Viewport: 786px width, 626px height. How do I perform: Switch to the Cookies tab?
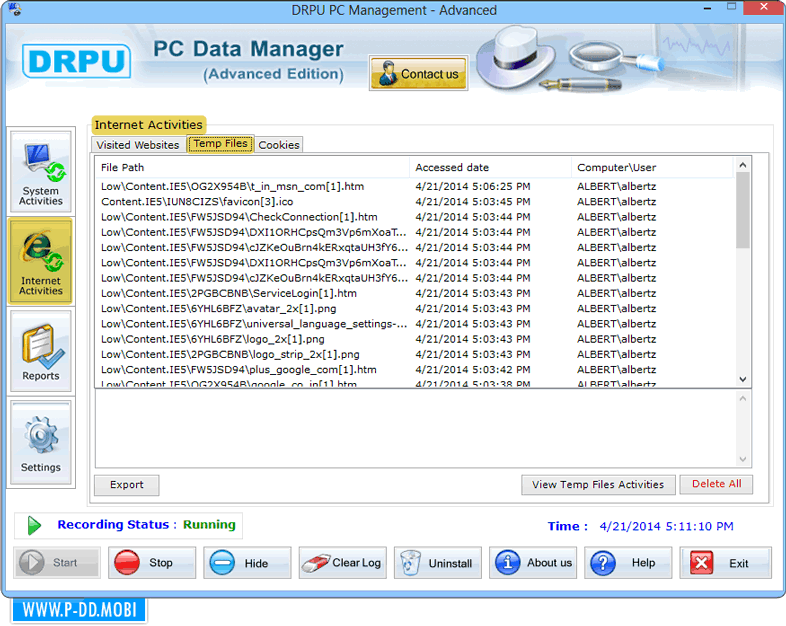tap(279, 145)
